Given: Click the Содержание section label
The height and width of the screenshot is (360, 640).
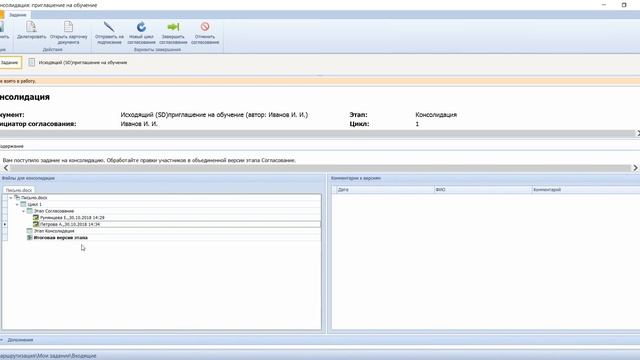Looking at the screenshot, I should click(x=11, y=146).
